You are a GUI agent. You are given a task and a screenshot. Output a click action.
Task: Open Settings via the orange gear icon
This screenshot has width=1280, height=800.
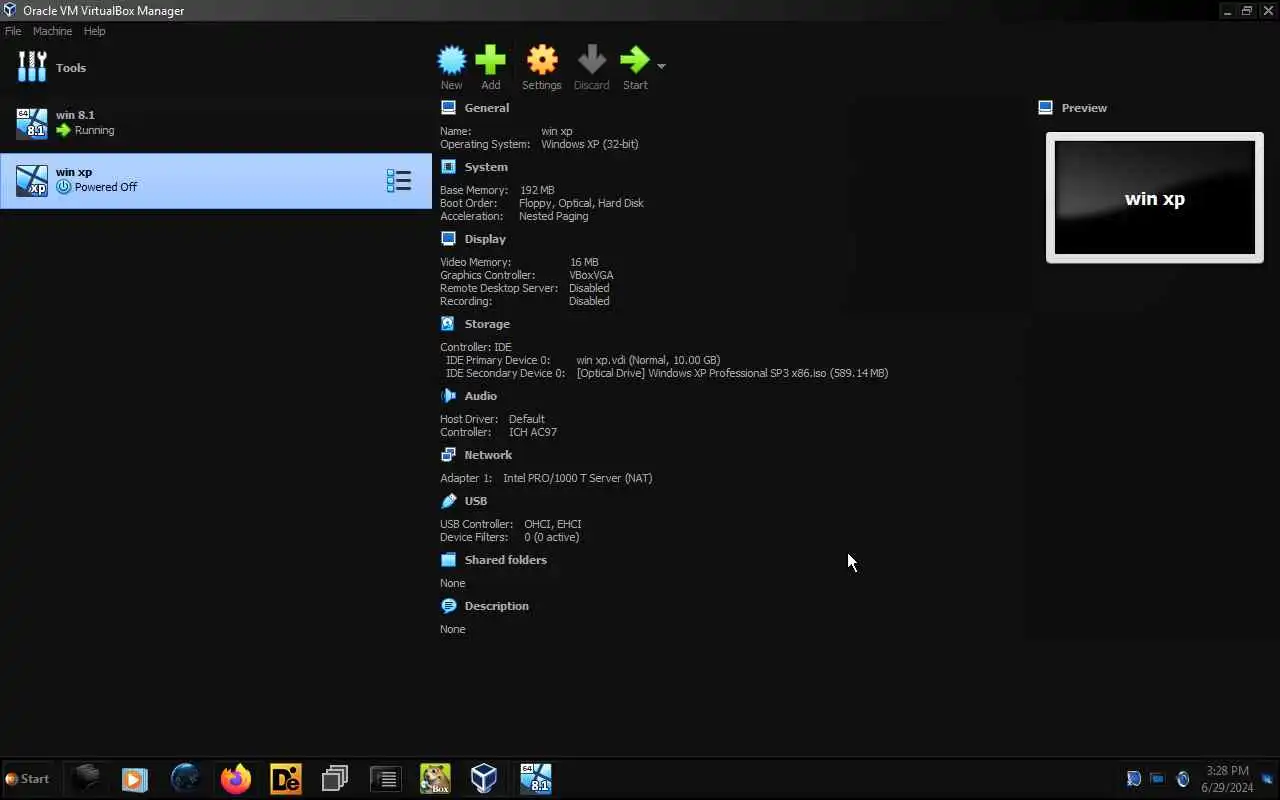[542, 61]
